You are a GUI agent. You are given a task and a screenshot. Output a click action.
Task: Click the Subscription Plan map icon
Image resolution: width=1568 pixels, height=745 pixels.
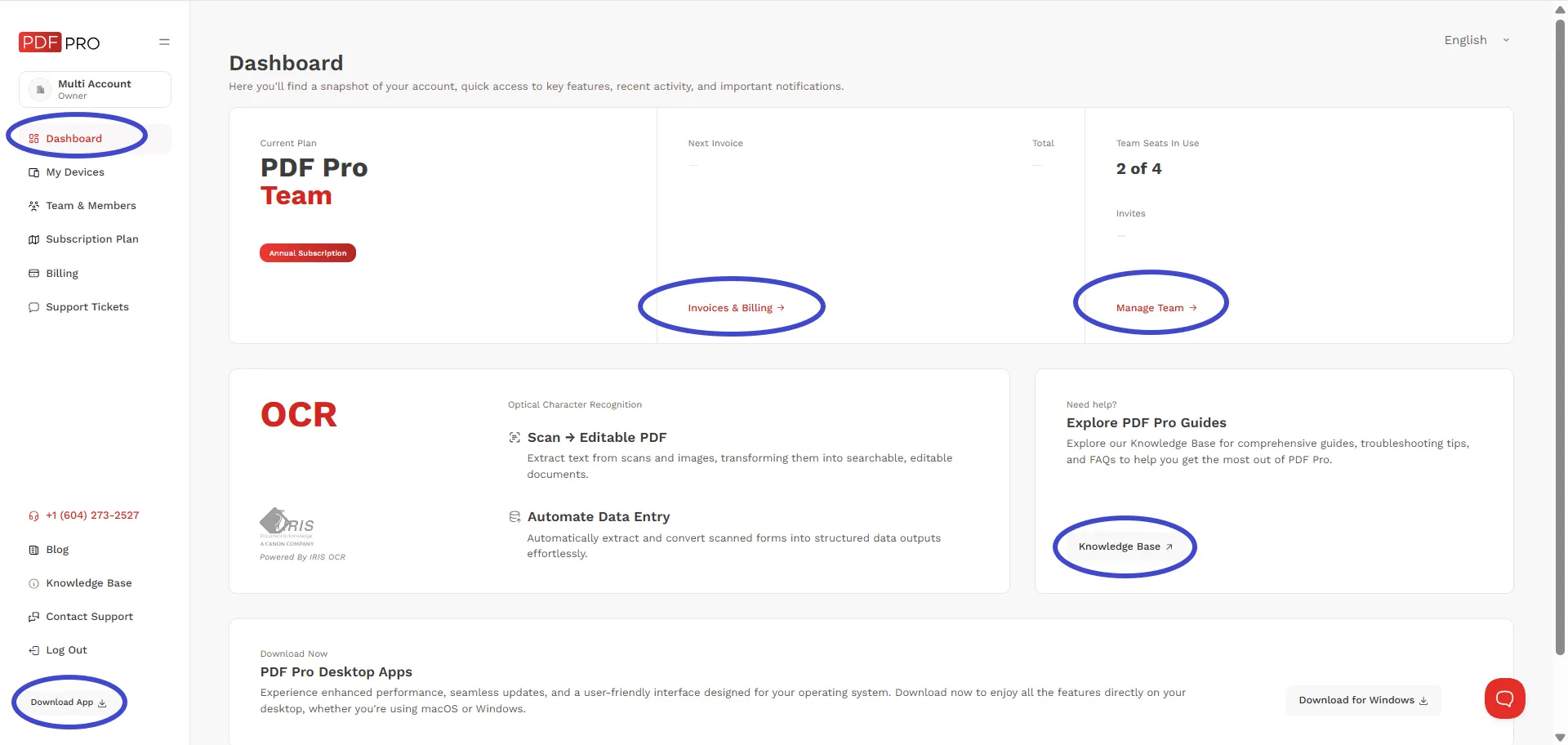33,239
